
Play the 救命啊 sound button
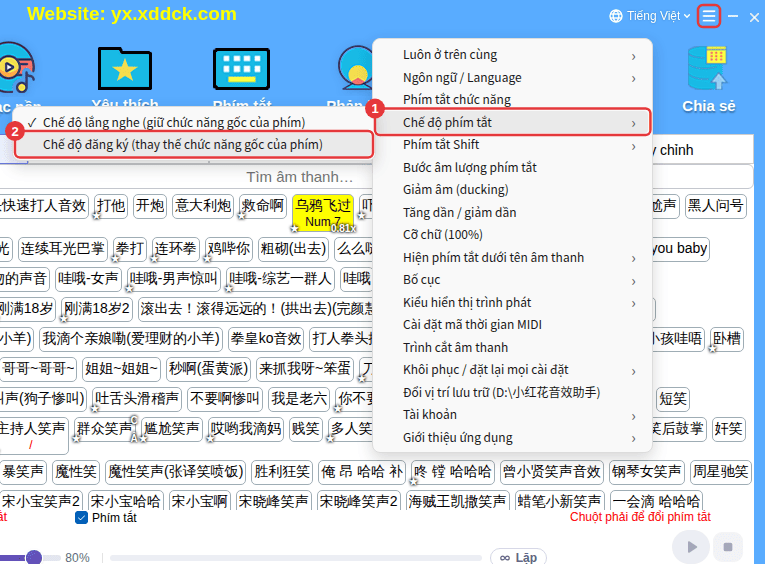click(x=263, y=206)
